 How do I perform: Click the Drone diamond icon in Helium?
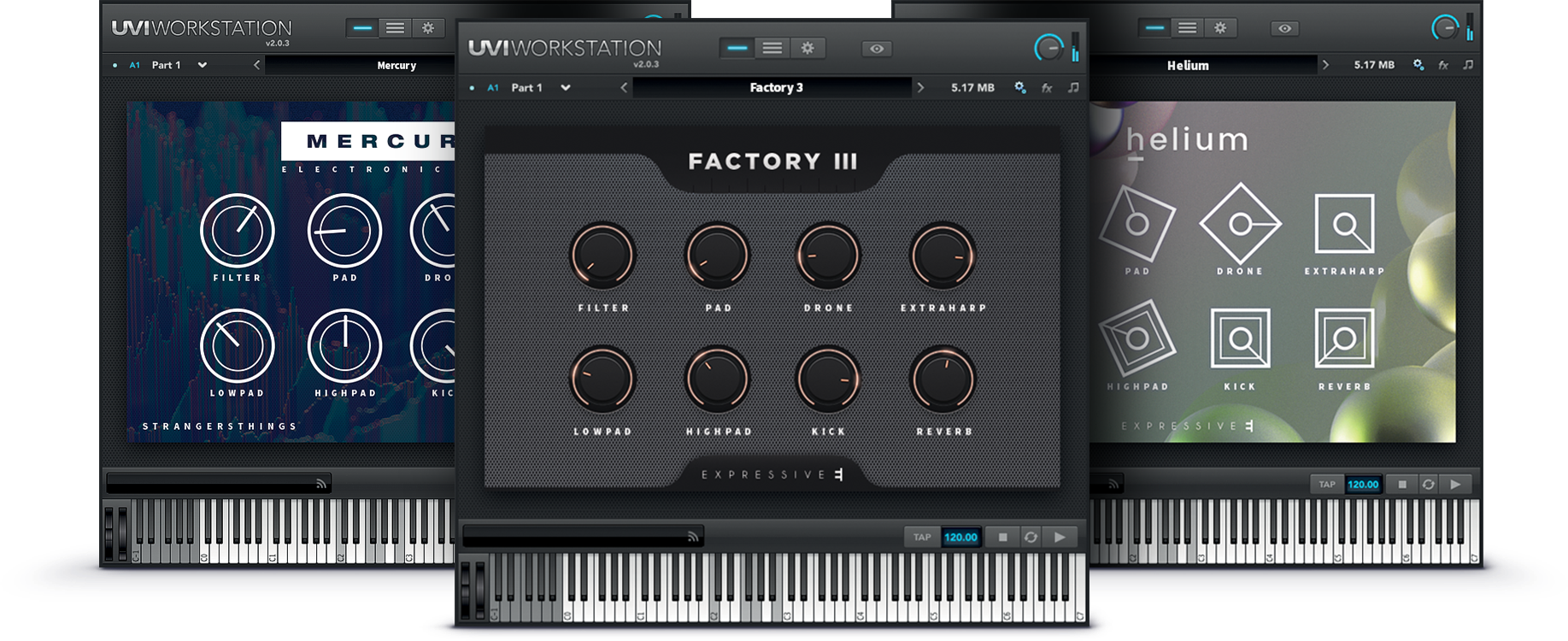click(x=1240, y=225)
